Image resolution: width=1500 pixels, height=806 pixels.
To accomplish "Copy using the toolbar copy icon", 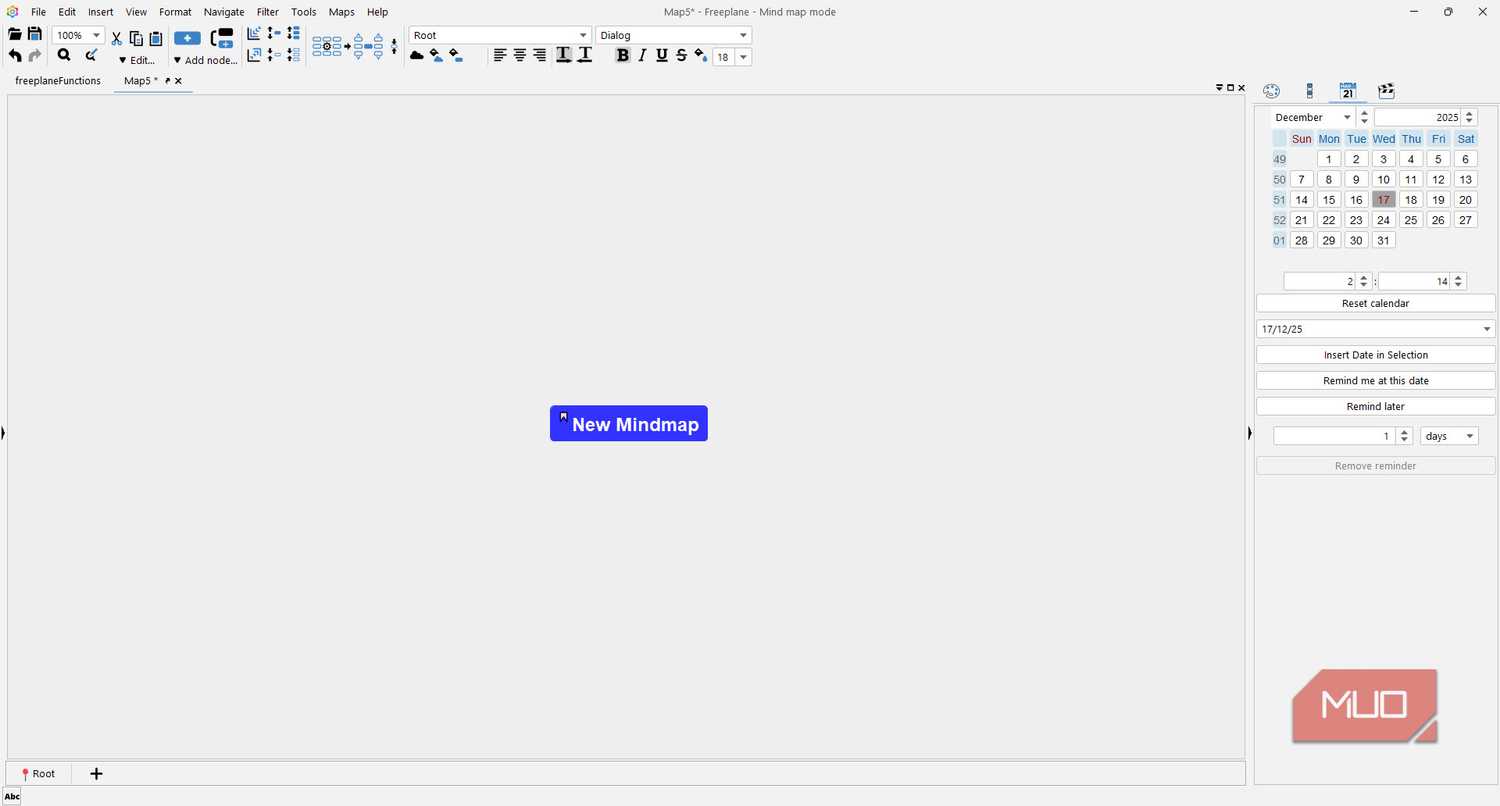I will pyautogui.click(x=136, y=39).
